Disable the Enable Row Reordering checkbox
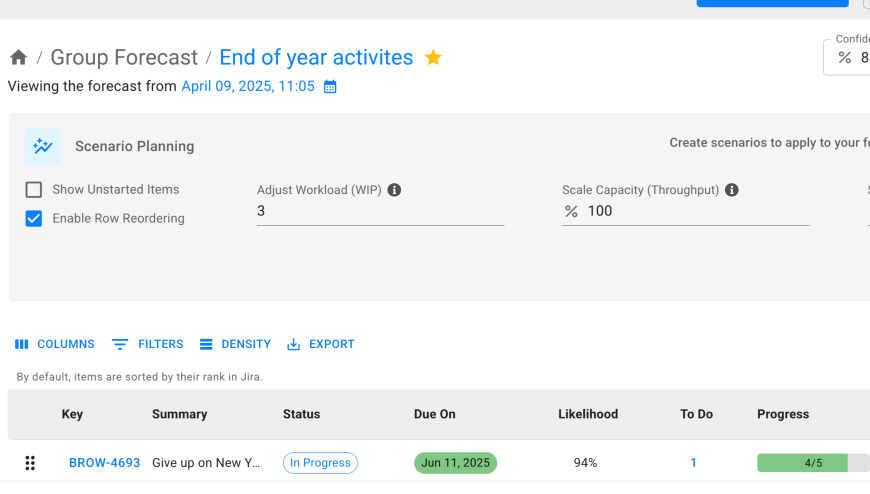870x494 pixels. 34,219
